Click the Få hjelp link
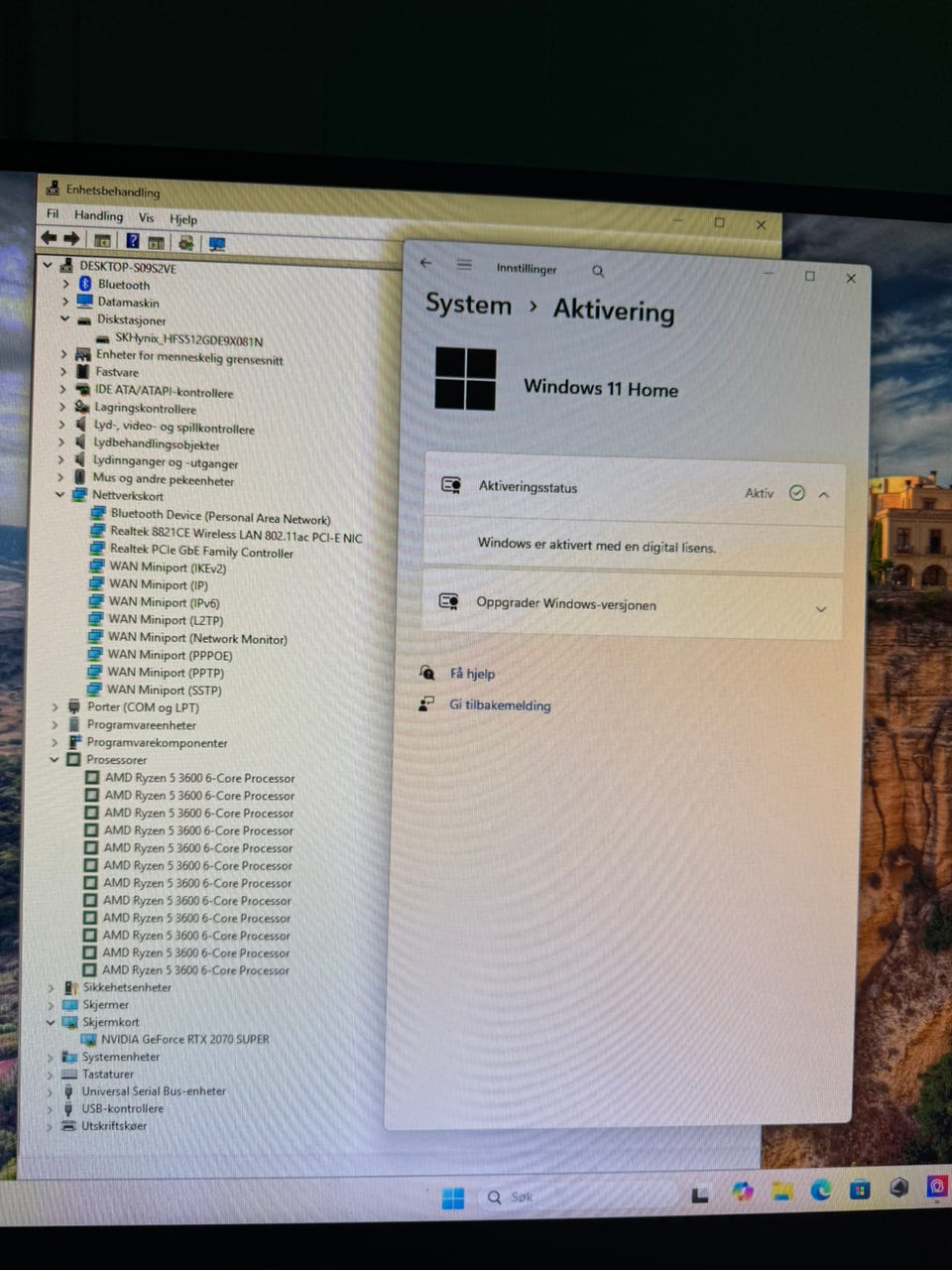952x1270 pixels. coord(472,673)
